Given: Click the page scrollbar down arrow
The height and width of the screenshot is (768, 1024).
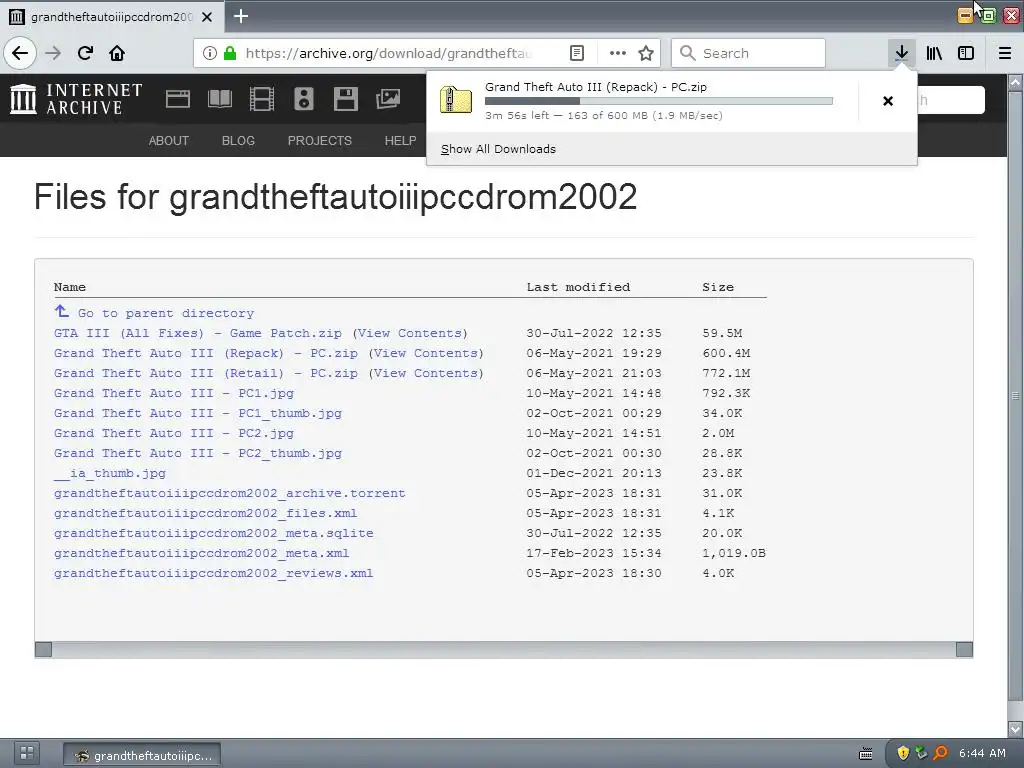Looking at the screenshot, I should [1015, 728].
